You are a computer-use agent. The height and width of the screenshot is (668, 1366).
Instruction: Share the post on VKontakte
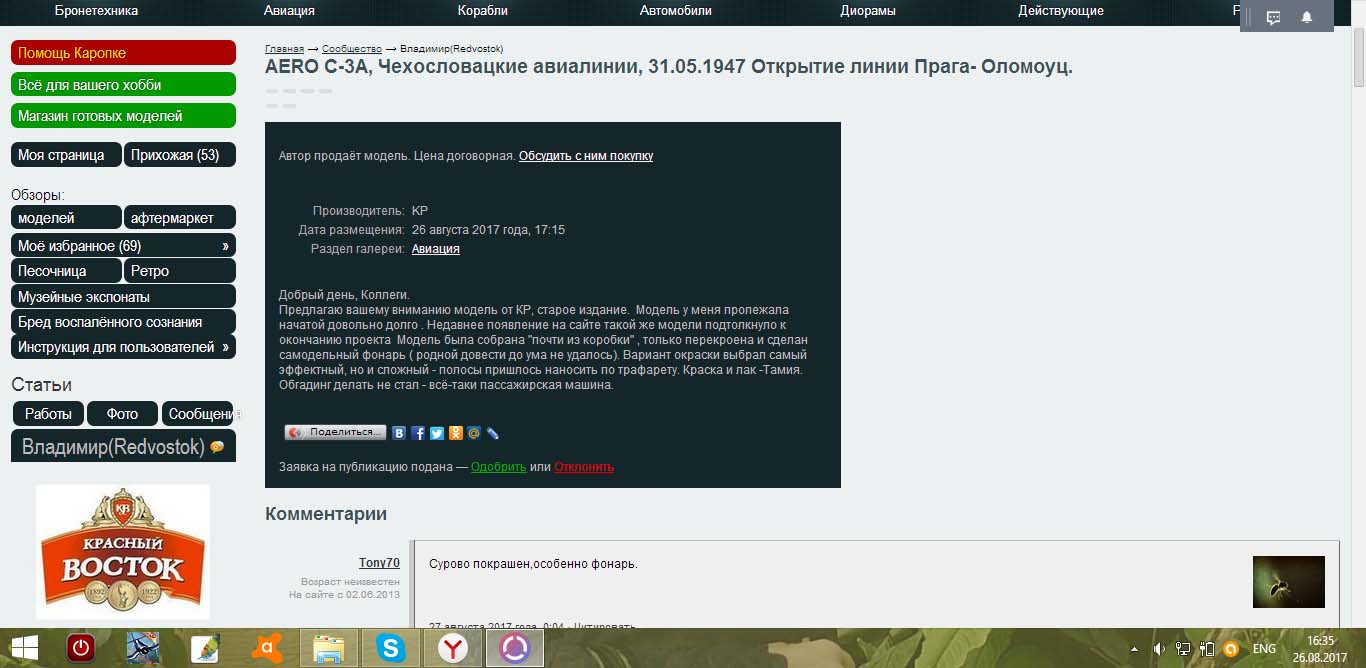[399, 433]
